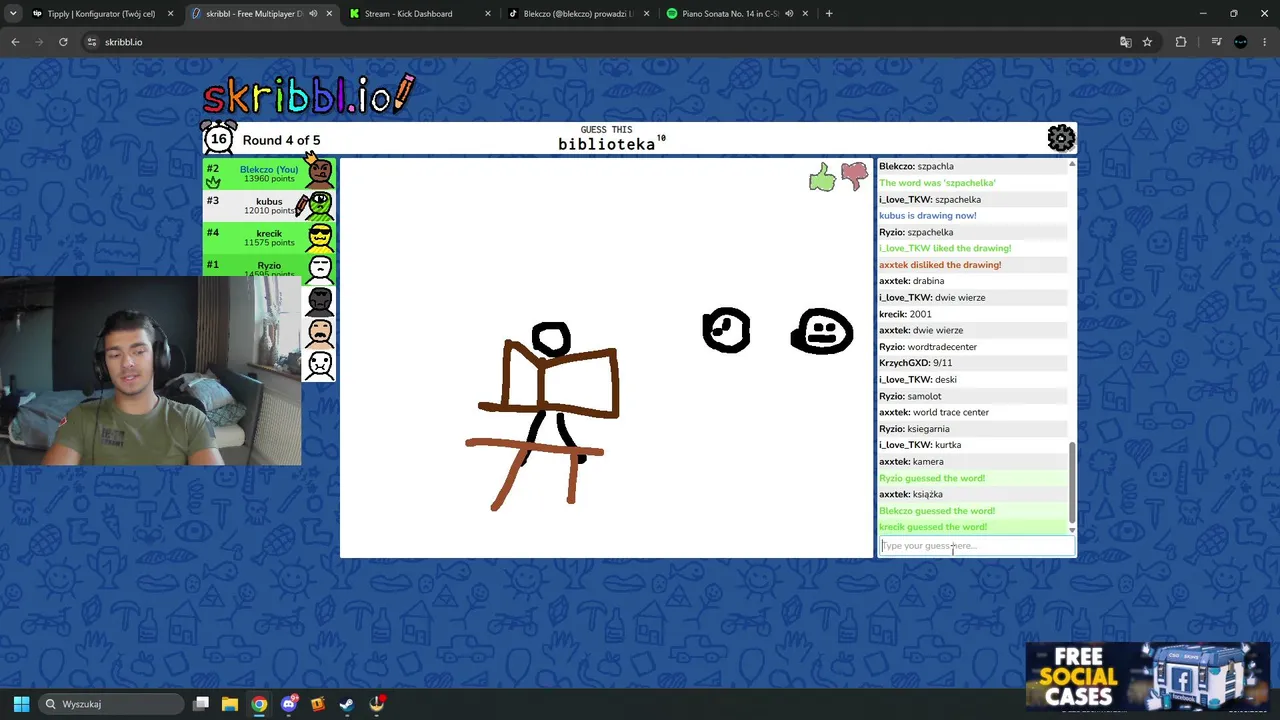
Task: Click the Ryzio player name
Action: (269, 265)
